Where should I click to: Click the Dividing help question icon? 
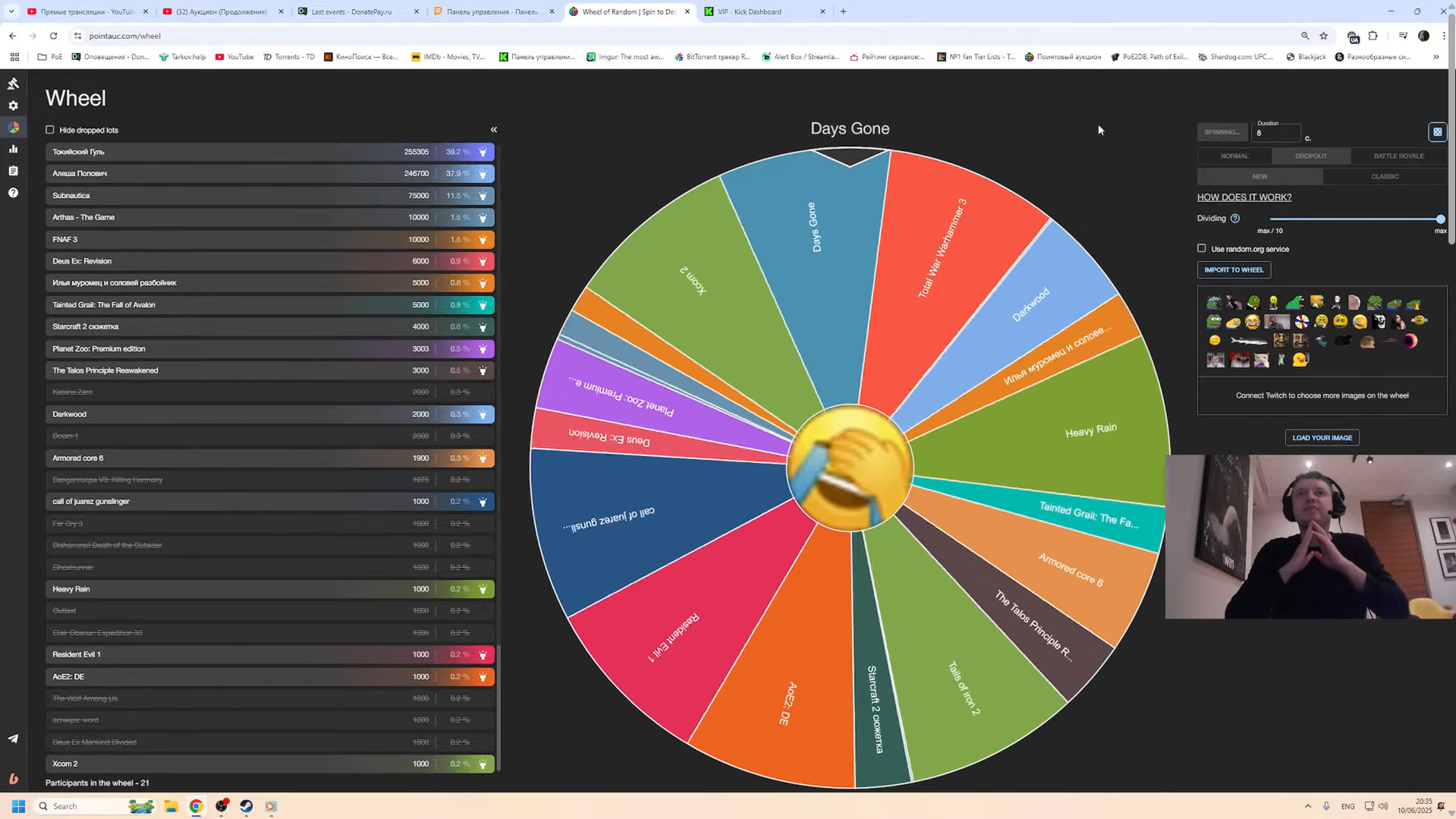(x=1235, y=219)
